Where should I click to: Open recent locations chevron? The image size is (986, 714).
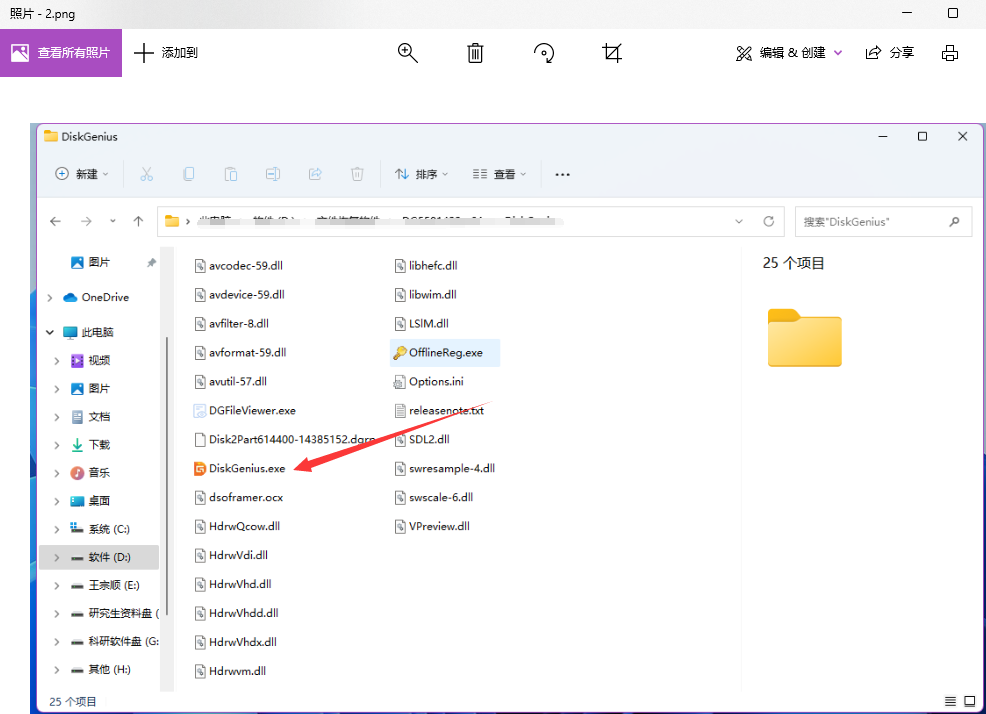click(113, 221)
